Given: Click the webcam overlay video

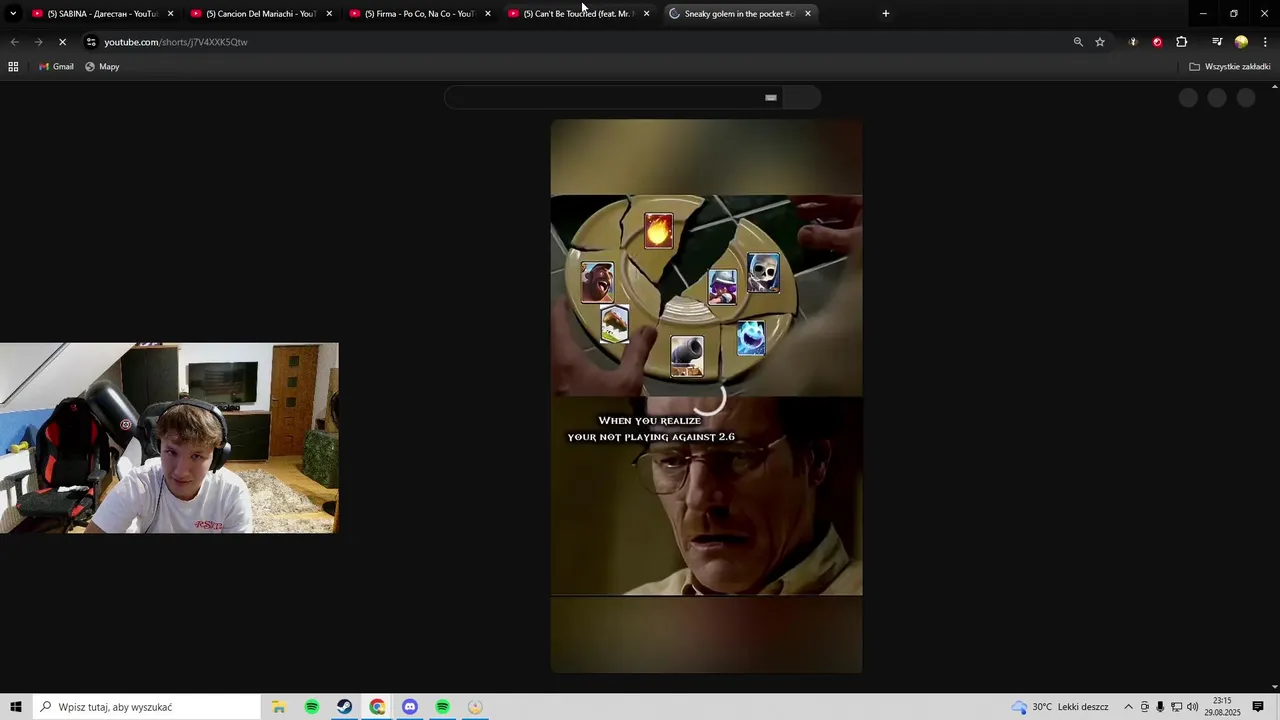Looking at the screenshot, I should [169, 438].
